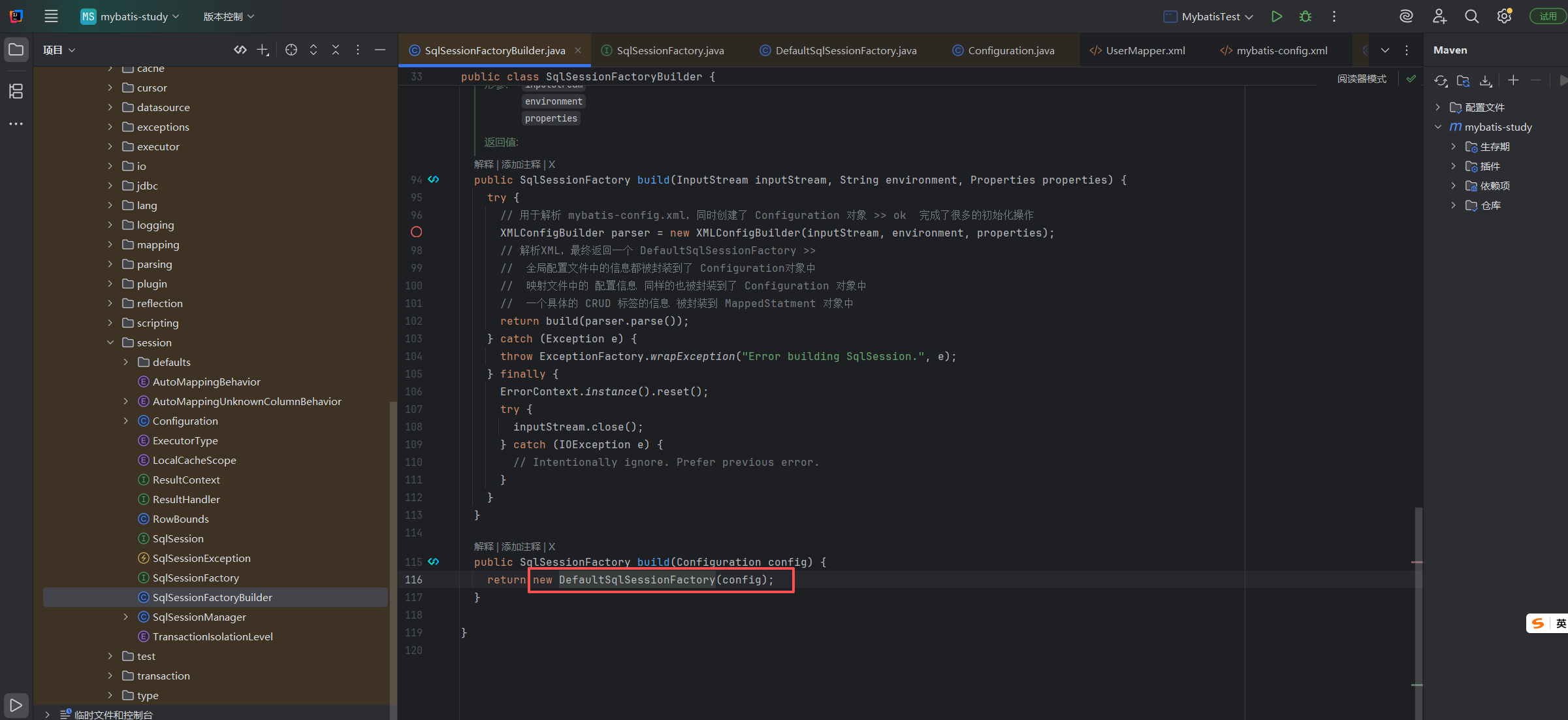Click the implementation gutter icon at line 115

click(x=434, y=561)
